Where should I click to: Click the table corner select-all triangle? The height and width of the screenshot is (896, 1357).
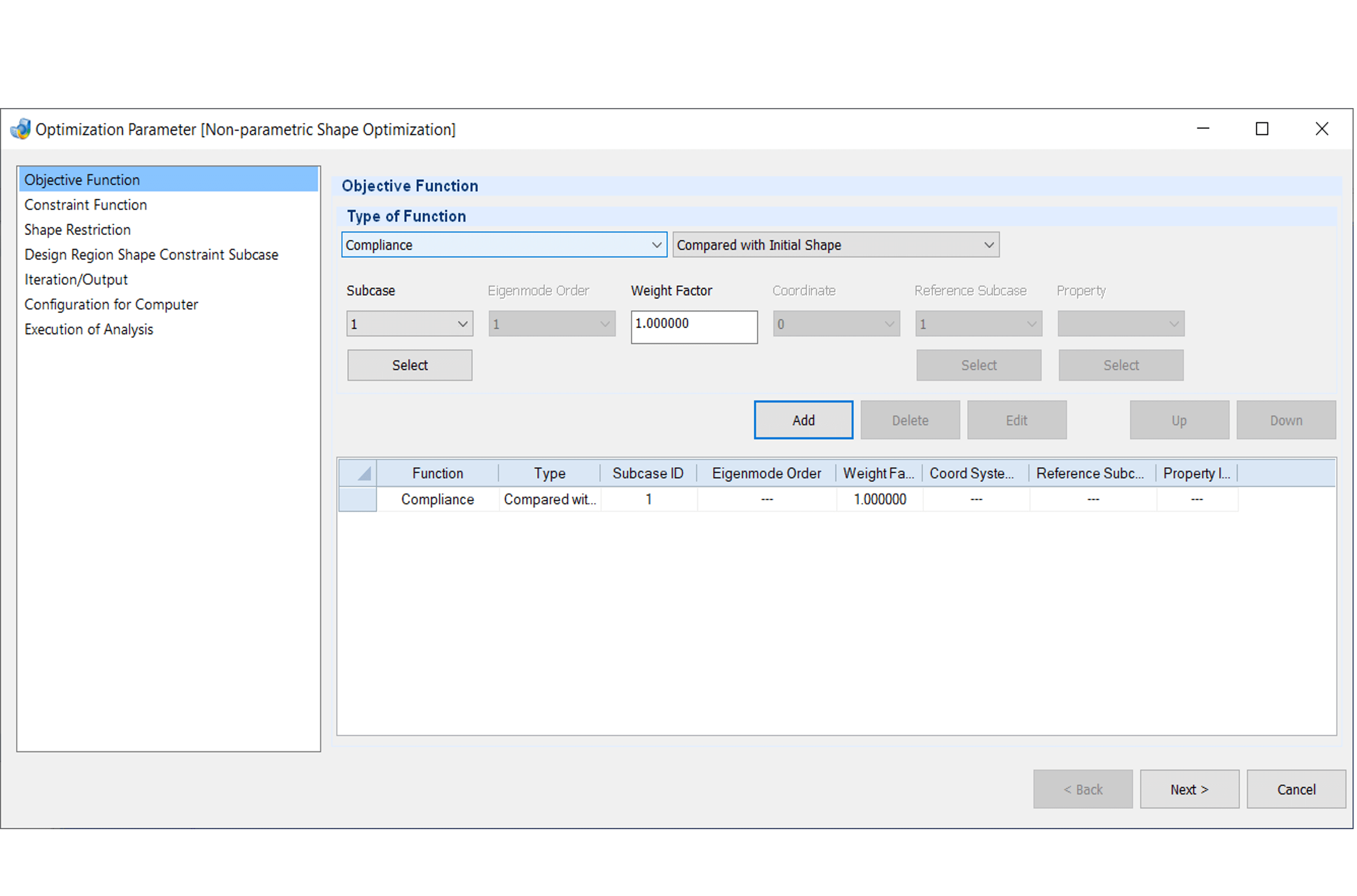click(x=358, y=473)
